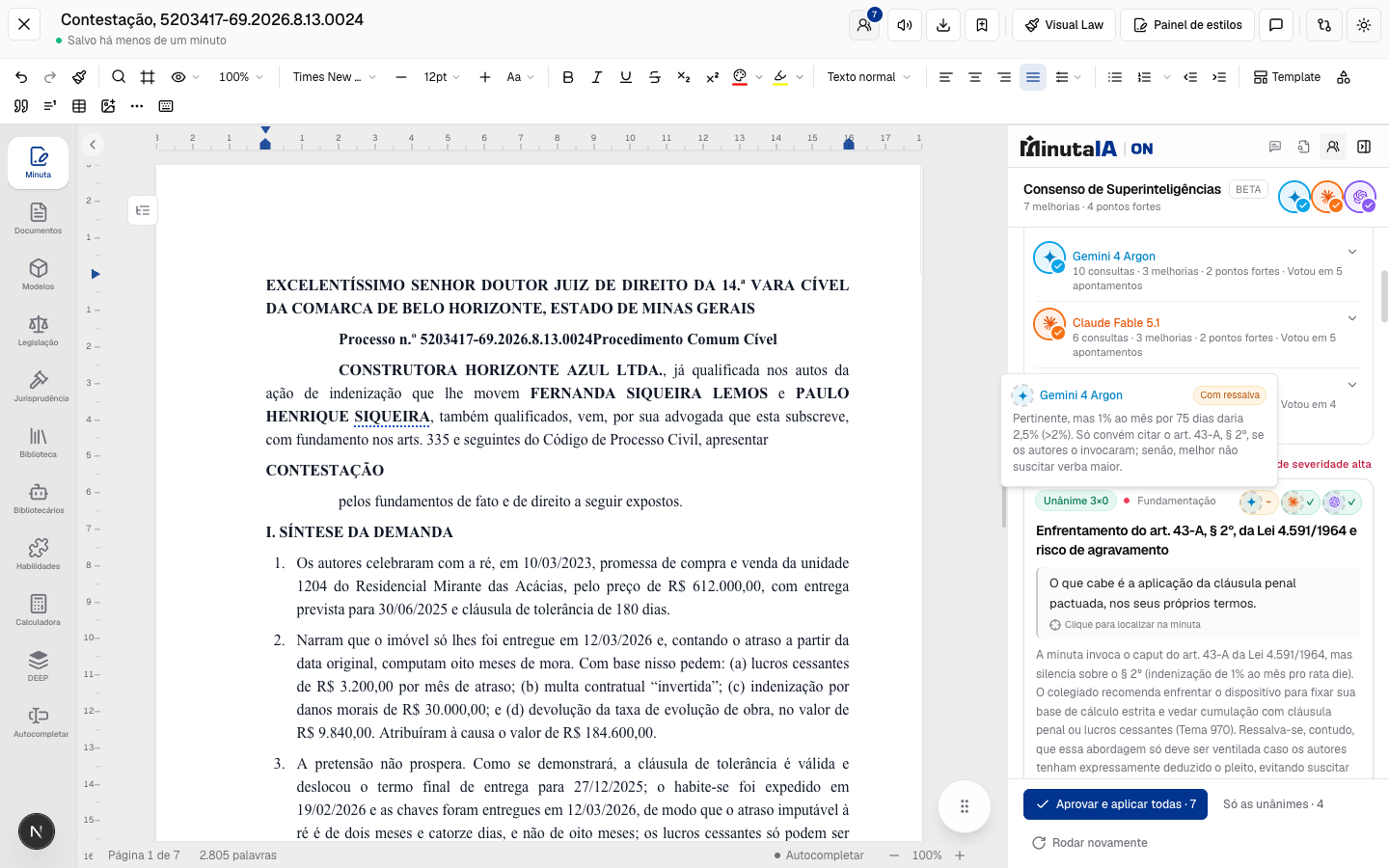Toggle bold formatting
This screenshot has height=868, width=1389.
[x=568, y=77]
